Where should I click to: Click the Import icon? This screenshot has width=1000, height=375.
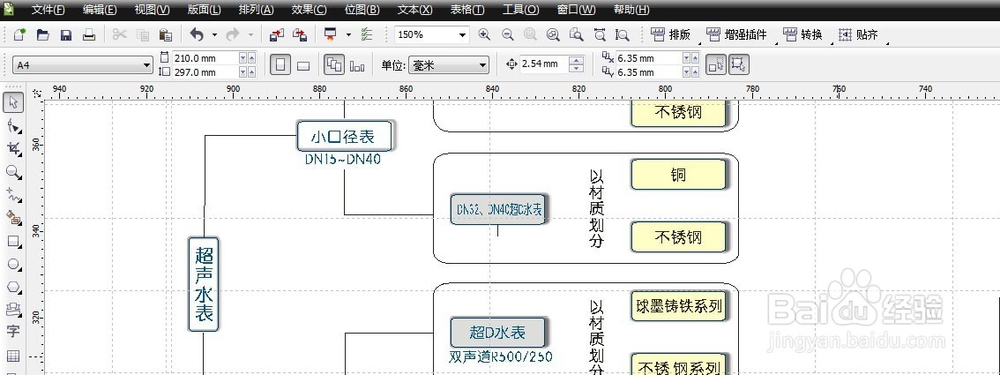coord(276,35)
